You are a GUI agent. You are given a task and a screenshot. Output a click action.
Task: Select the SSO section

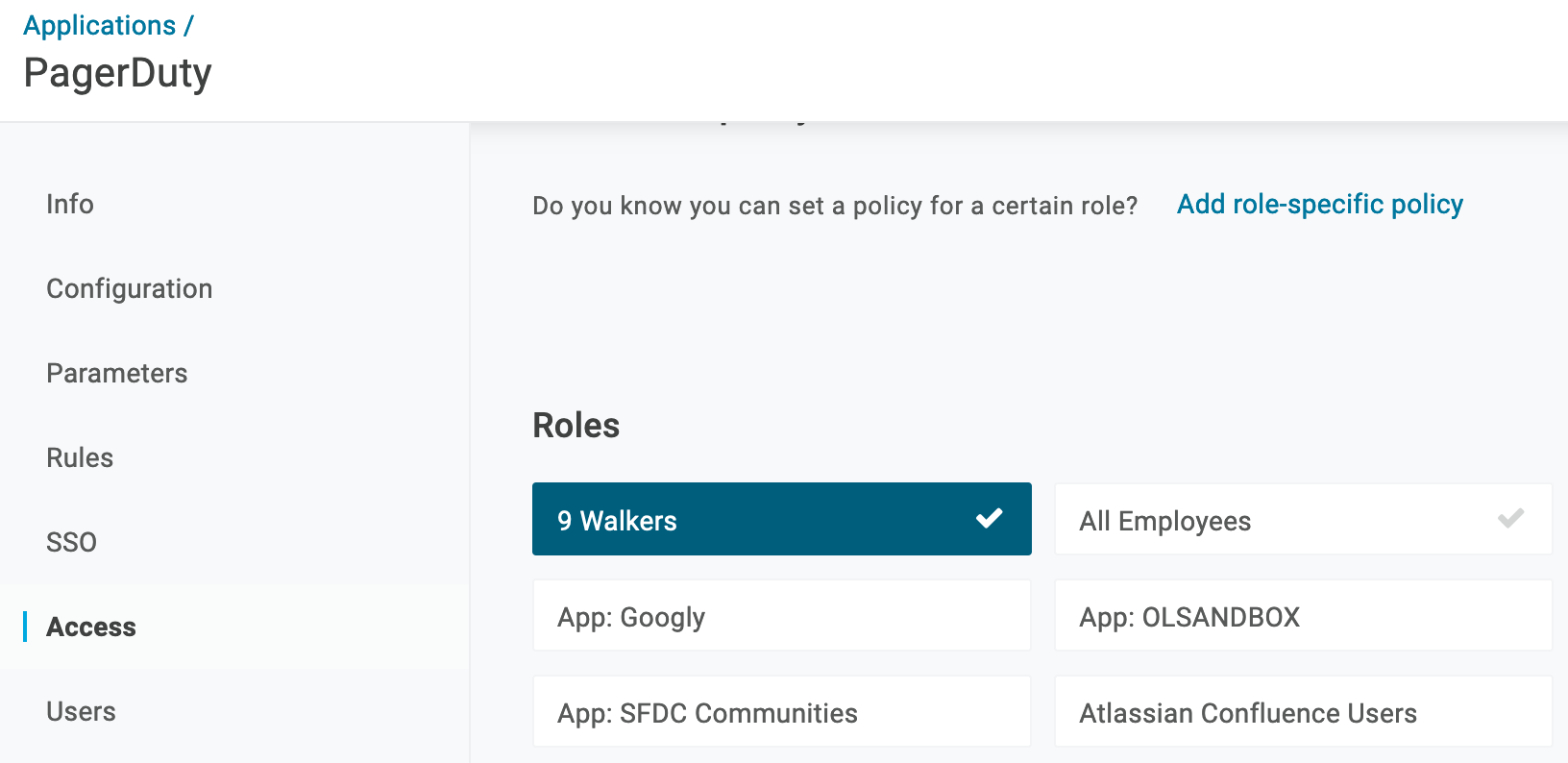click(x=72, y=542)
